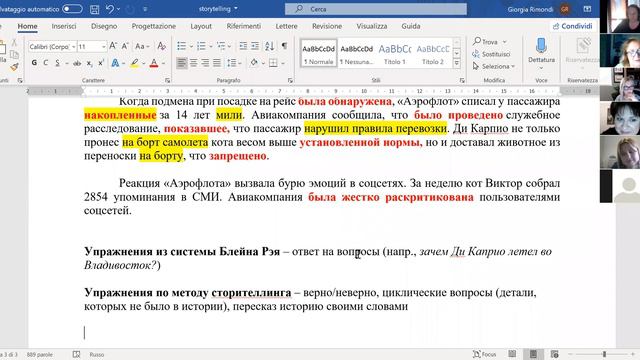Undo the last action
The height and width of the screenshot is (360, 640).
pyautogui.click(x=109, y=9)
